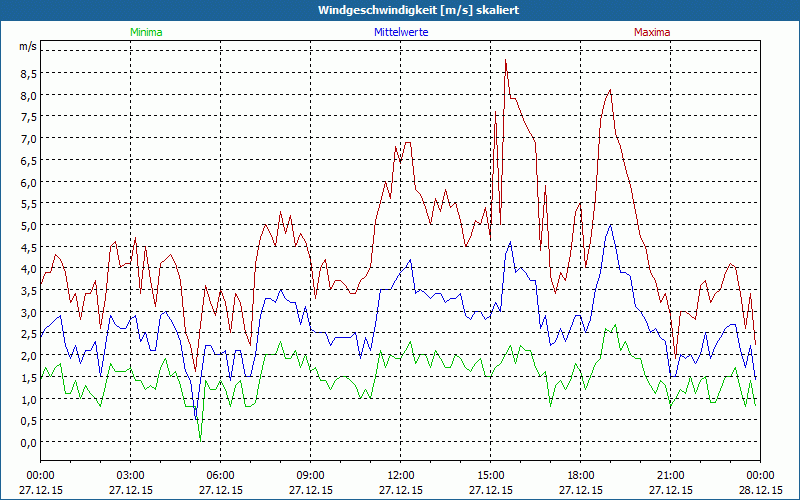Click the 2,5 y-axis value
The width and height of the screenshot is (800, 500).
[29, 334]
